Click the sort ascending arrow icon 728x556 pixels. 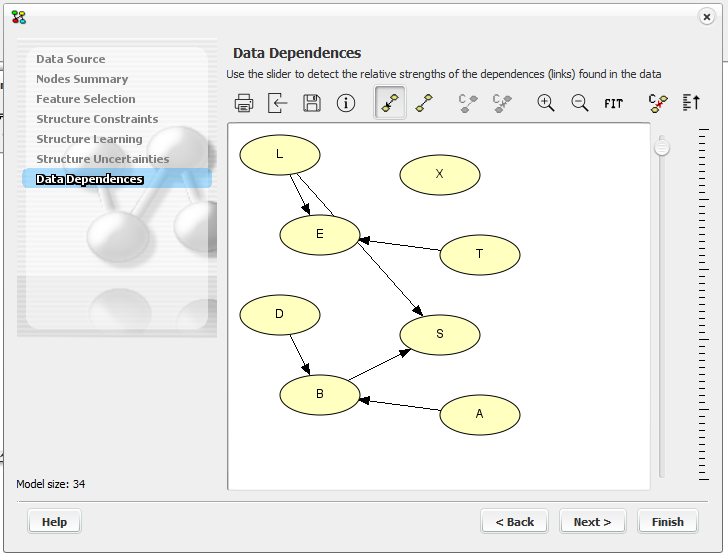pos(691,103)
